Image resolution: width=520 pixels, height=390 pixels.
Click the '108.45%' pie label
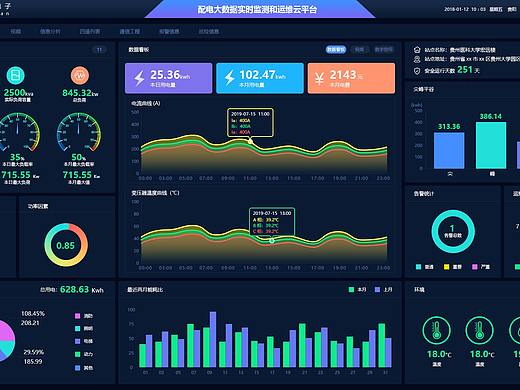click(x=33, y=314)
